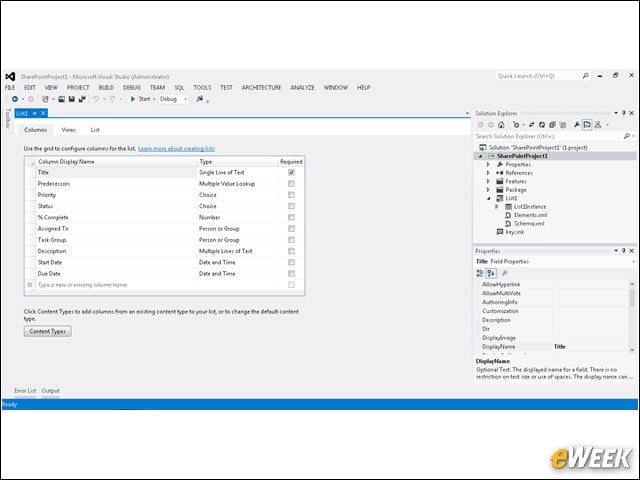Screen dimensions: 640x480
Task: Open the 'Learn more about creating lists' link
Action: [176, 149]
